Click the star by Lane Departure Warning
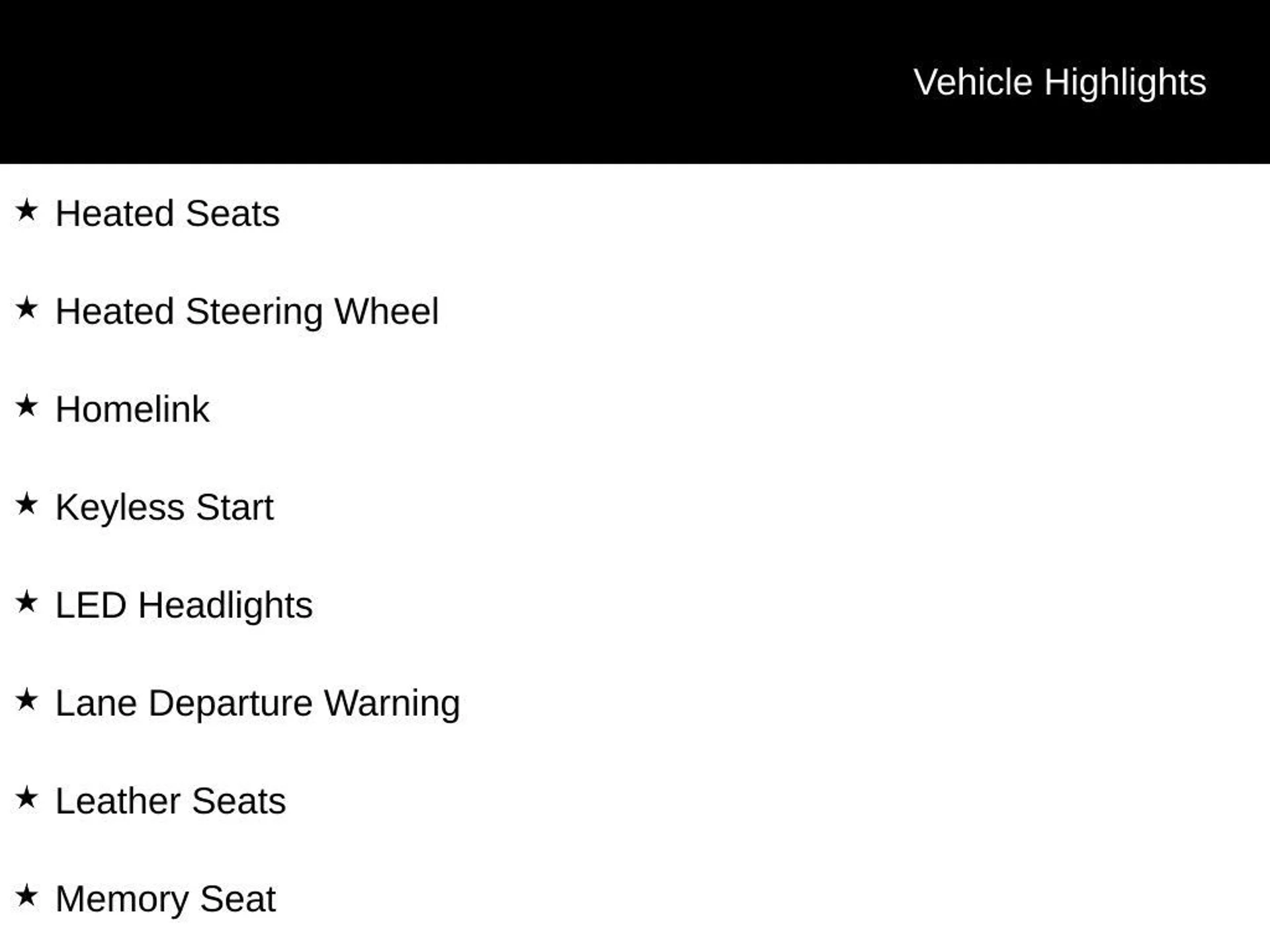 [x=26, y=700]
